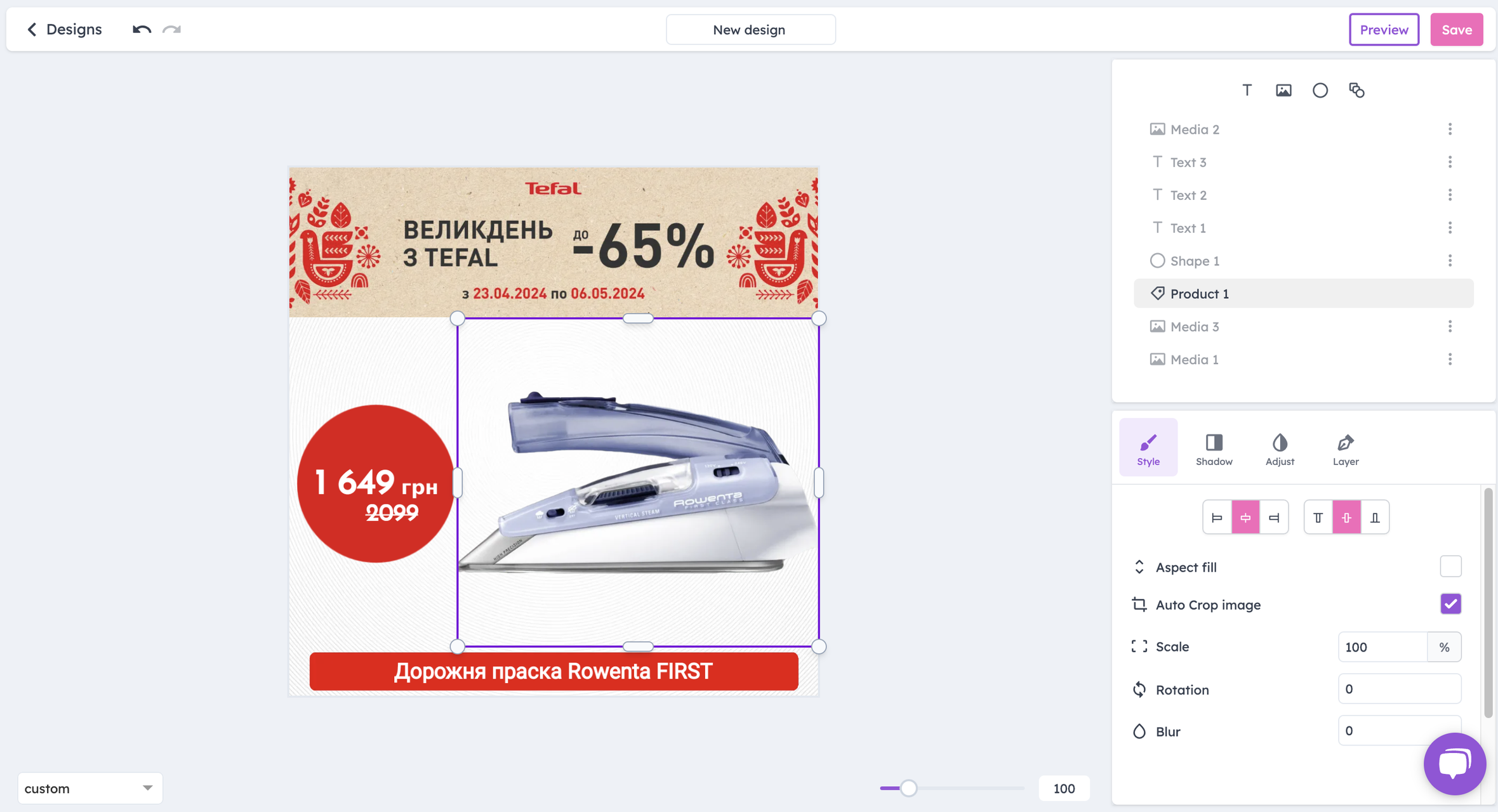Click the iron product image on canvas
This screenshot has height=812, width=1498.
[x=638, y=483]
